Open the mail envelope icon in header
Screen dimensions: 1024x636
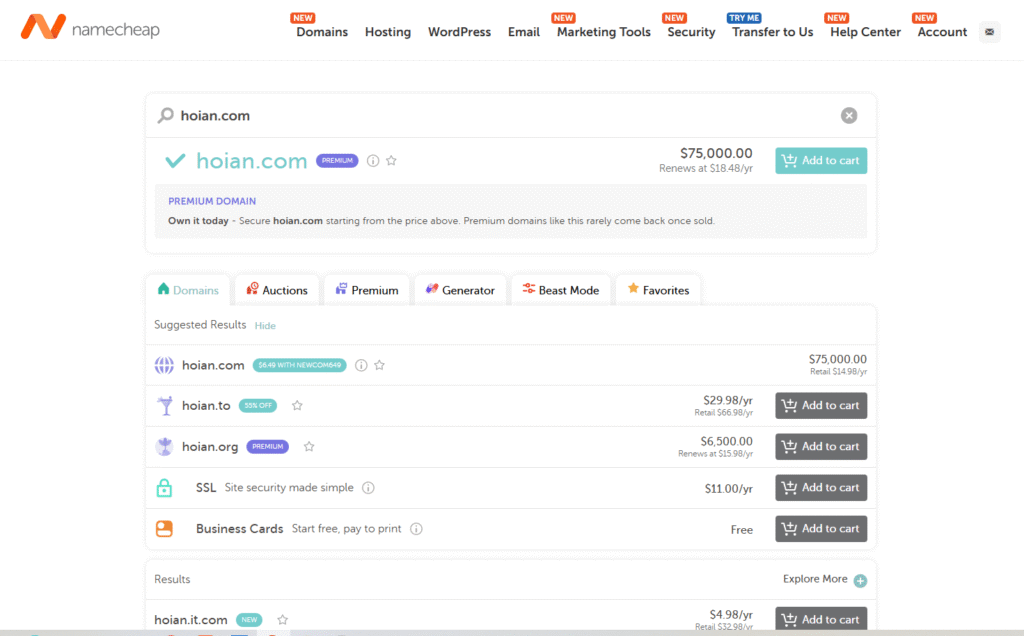[989, 32]
